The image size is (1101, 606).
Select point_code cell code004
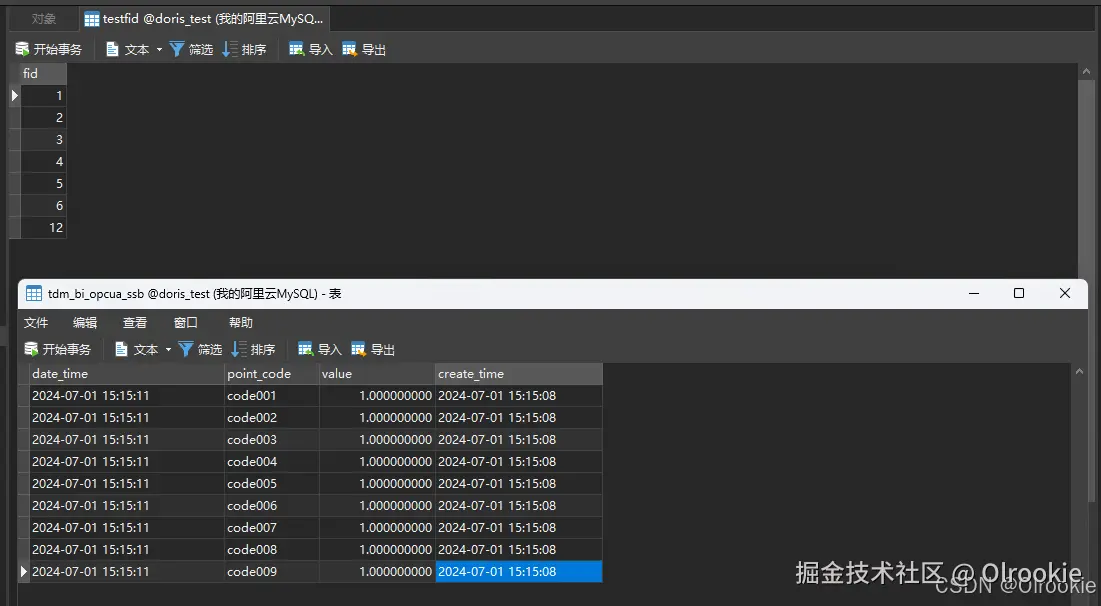pyautogui.click(x=272, y=461)
